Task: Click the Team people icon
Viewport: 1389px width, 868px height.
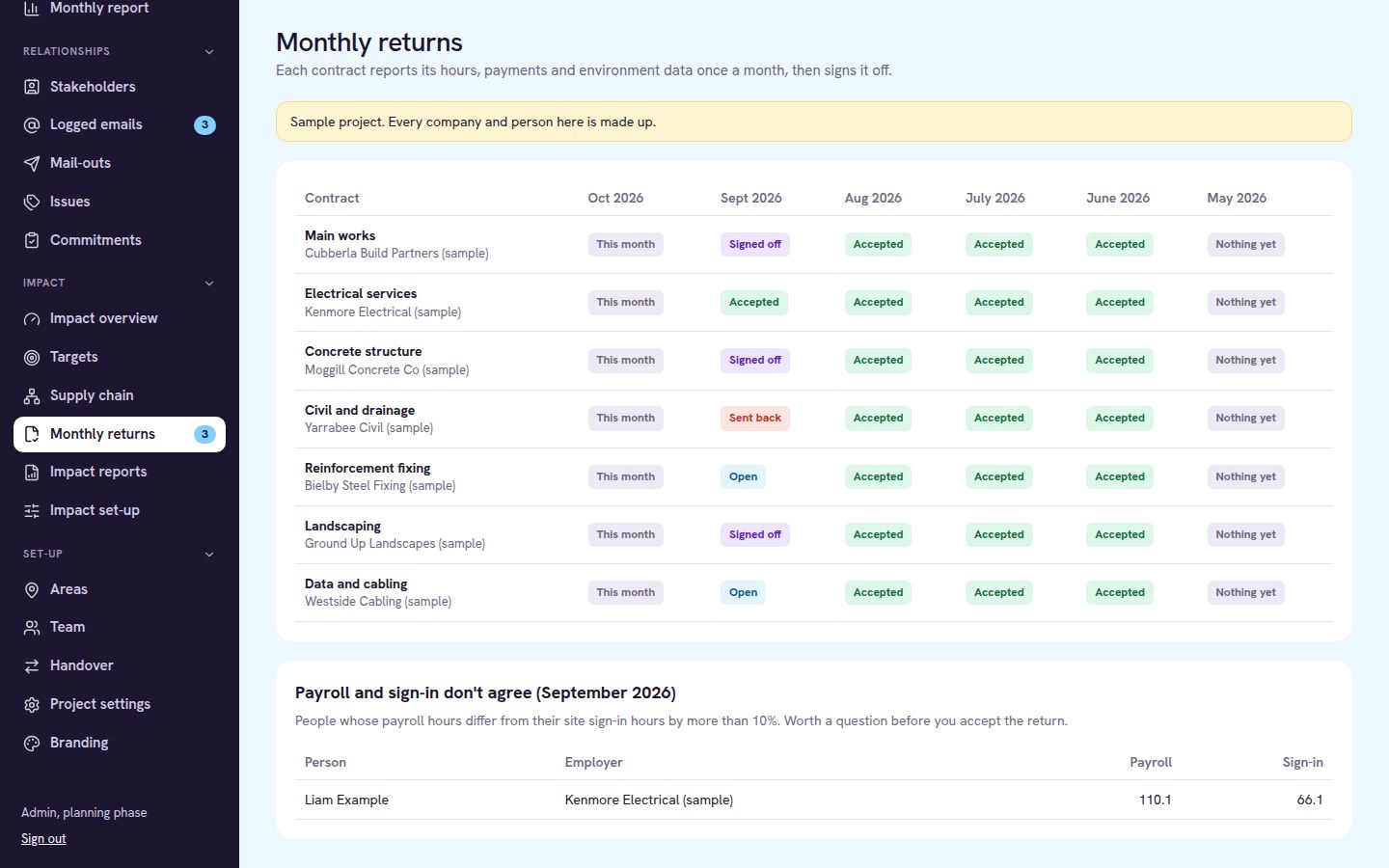Action: (32, 628)
